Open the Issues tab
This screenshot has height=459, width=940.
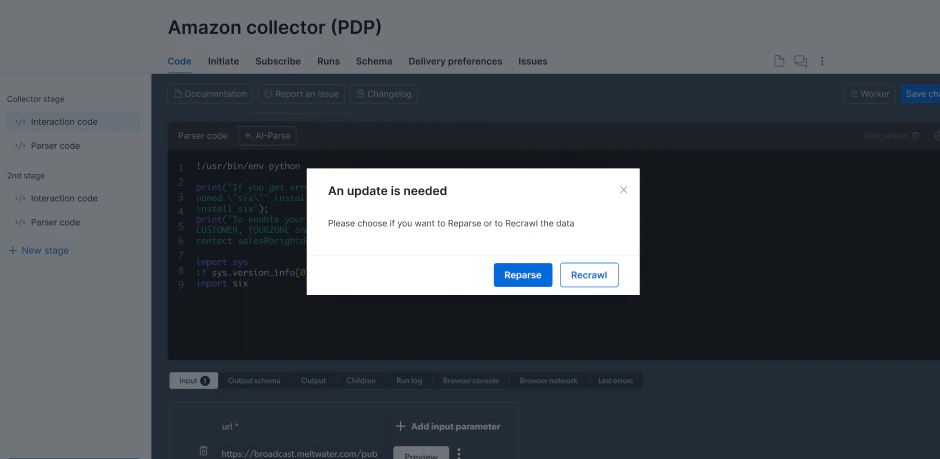(533, 61)
